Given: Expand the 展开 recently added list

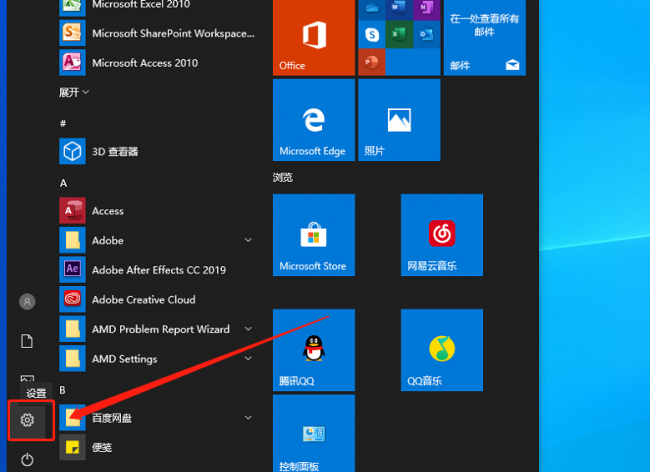Looking at the screenshot, I should pyautogui.click(x=74, y=92).
